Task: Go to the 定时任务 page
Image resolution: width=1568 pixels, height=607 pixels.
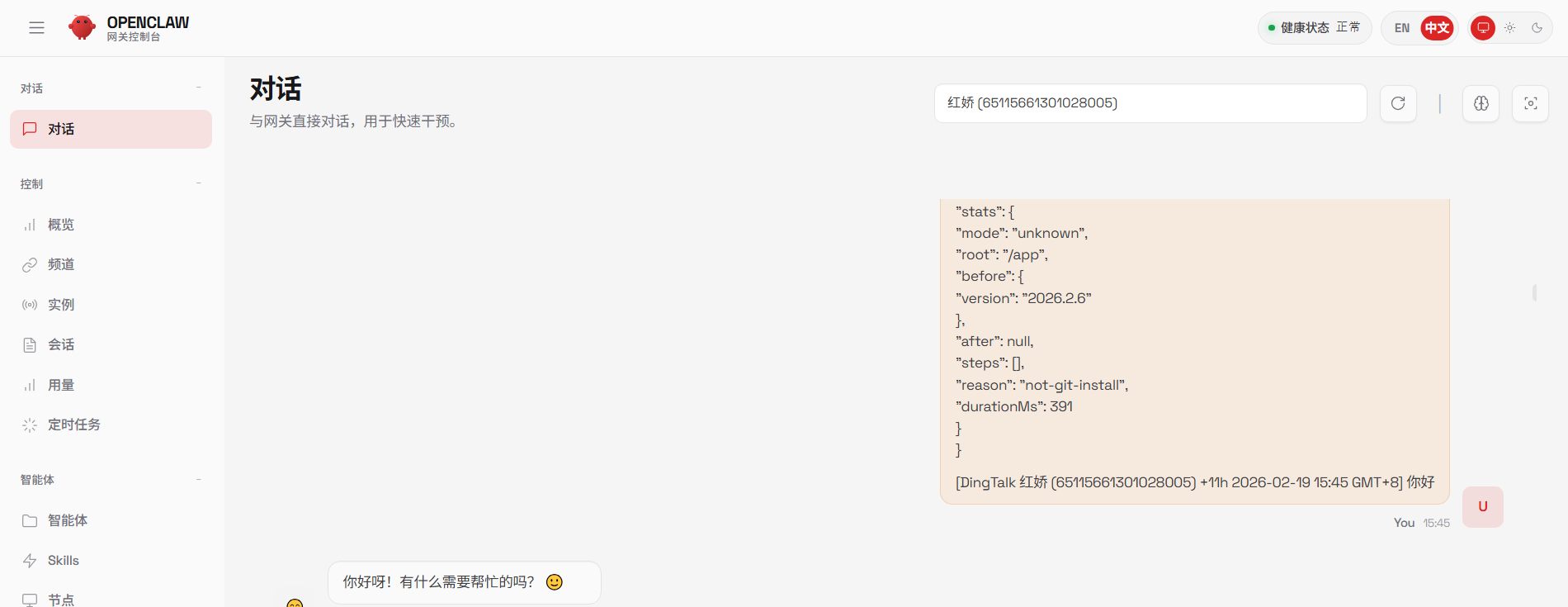Action: click(73, 424)
